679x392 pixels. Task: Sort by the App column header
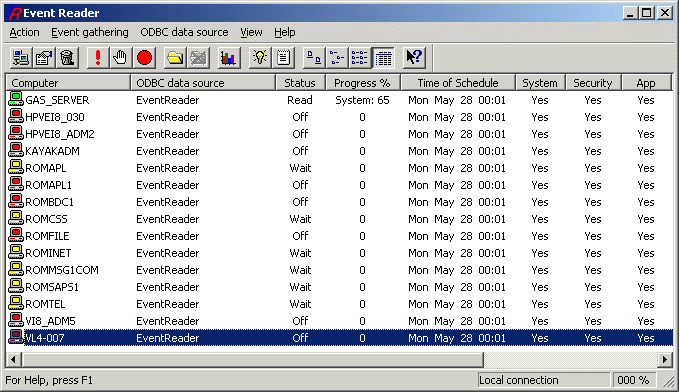point(646,83)
